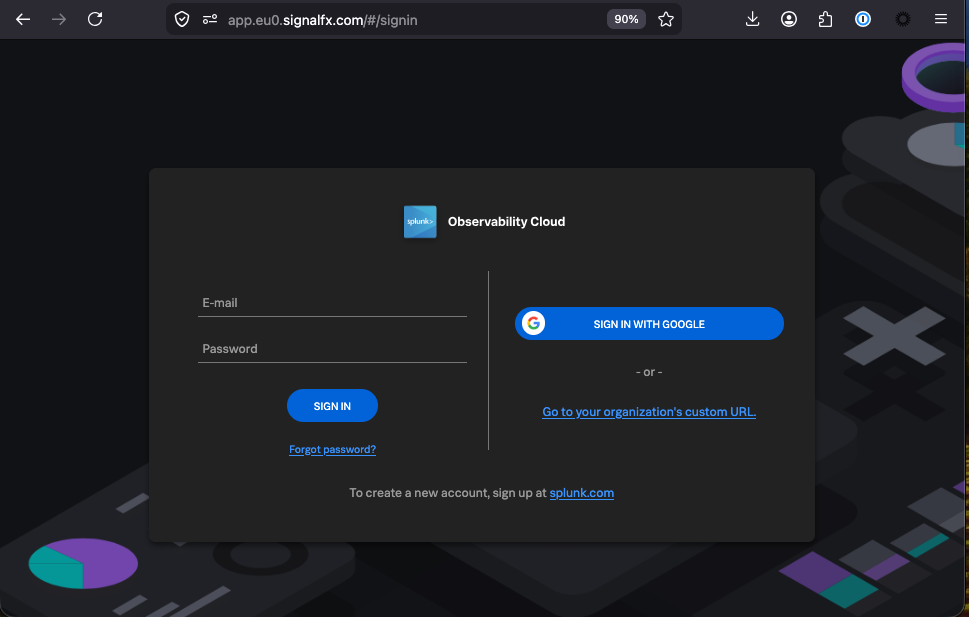Click the SIGN IN button
969x617 pixels.
(332, 406)
